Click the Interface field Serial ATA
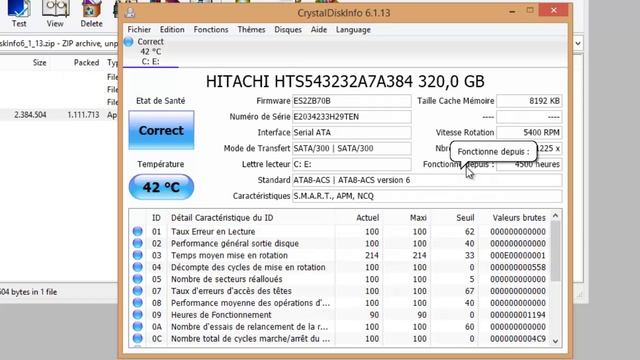640x360 pixels. pos(351,133)
